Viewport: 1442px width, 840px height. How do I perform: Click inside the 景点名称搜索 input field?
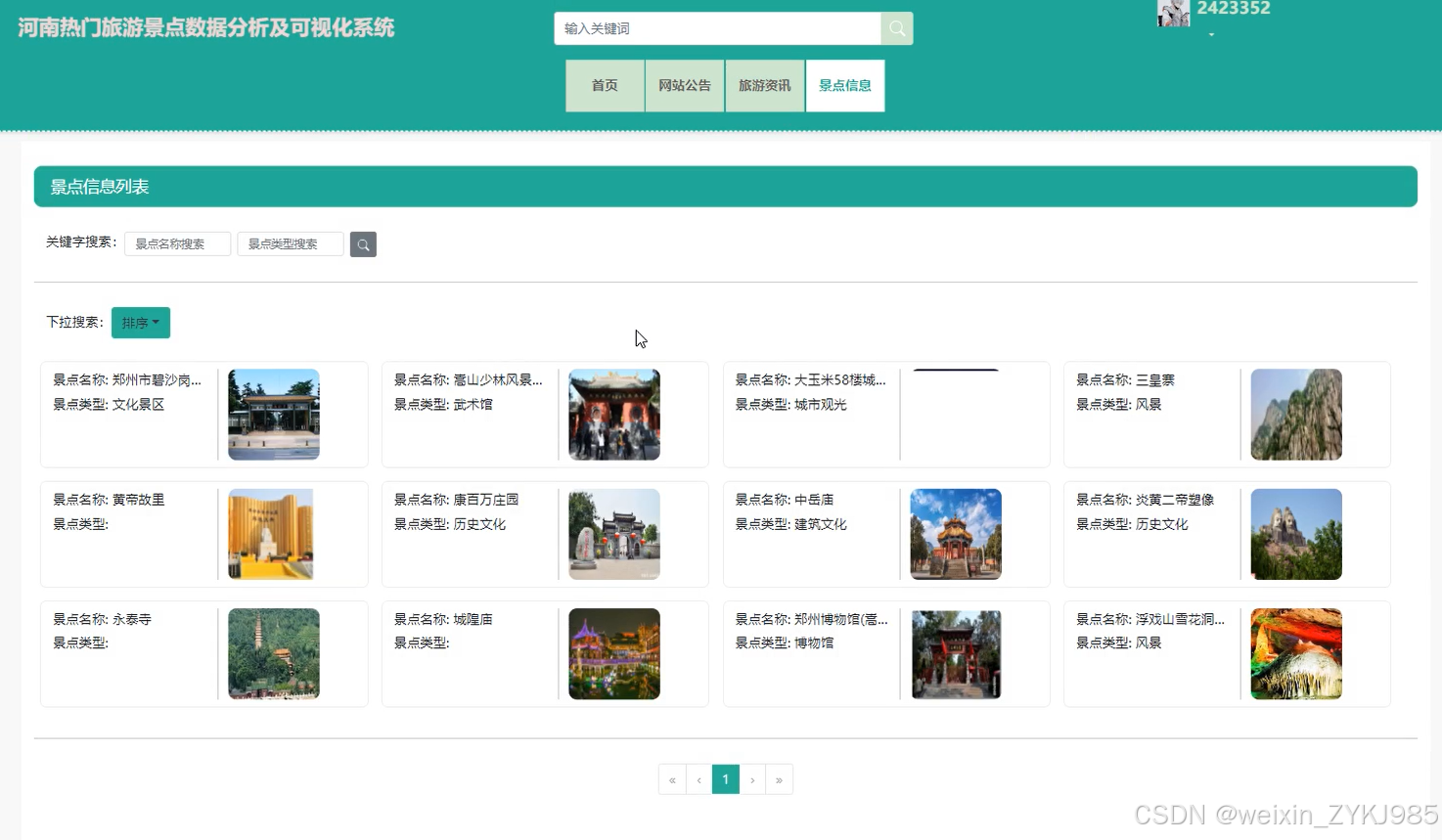click(x=177, y=243)
